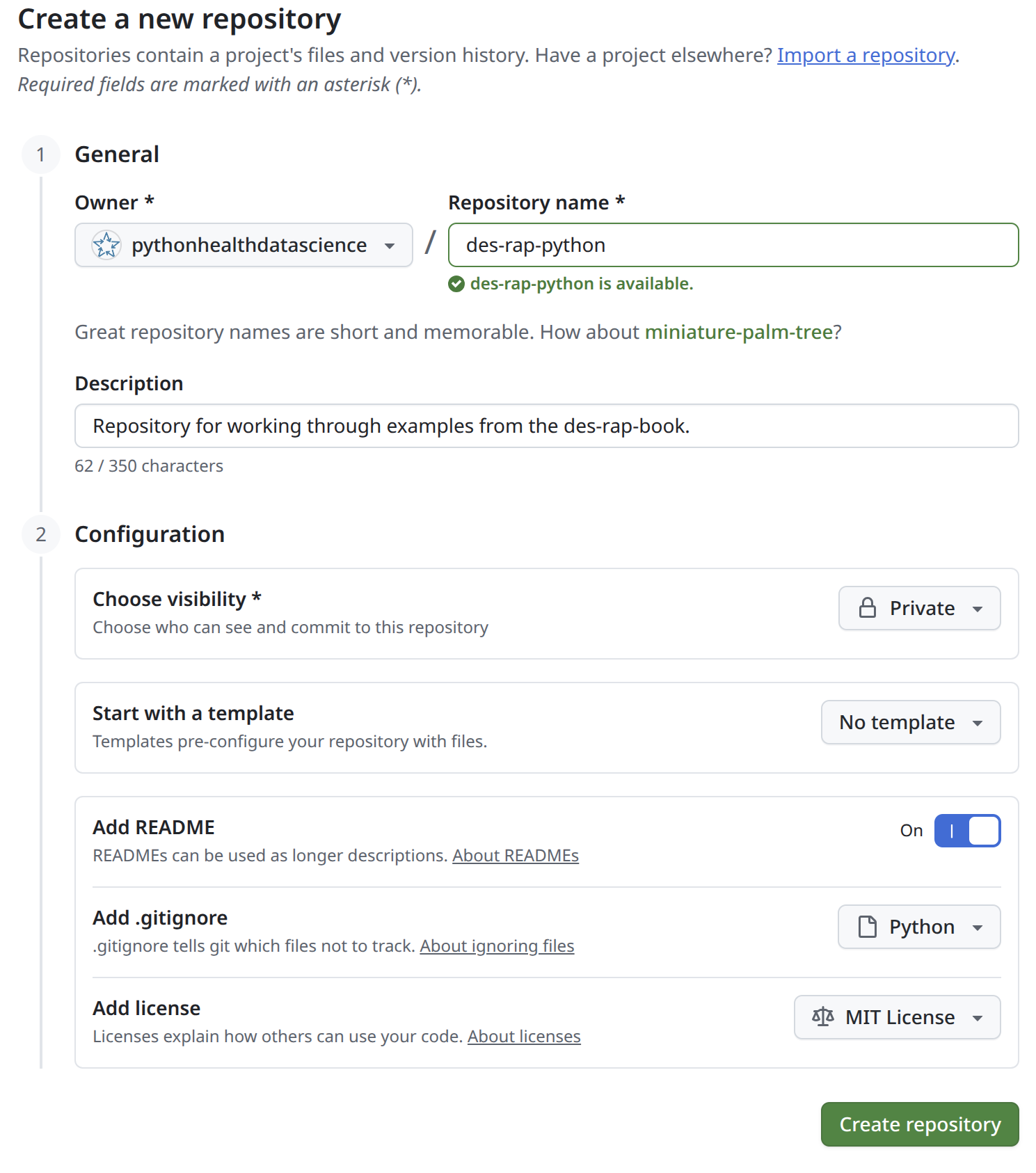Click the pythonhealthdatascience owner avatar icon
This screenshot has height=1173, width=1036.
pos(106,245)
